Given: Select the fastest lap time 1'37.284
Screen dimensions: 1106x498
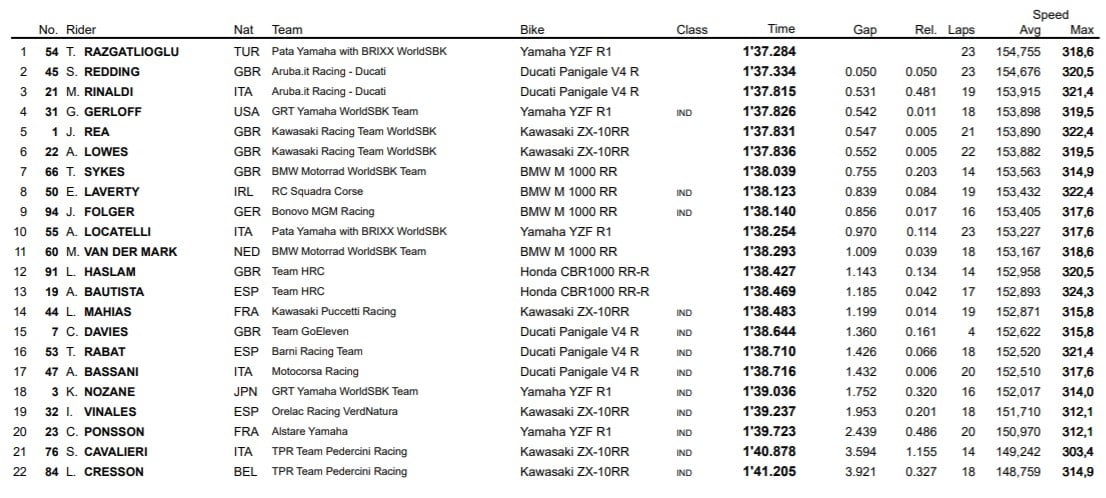Looking at the screenshot, I should tap(769, 52).
